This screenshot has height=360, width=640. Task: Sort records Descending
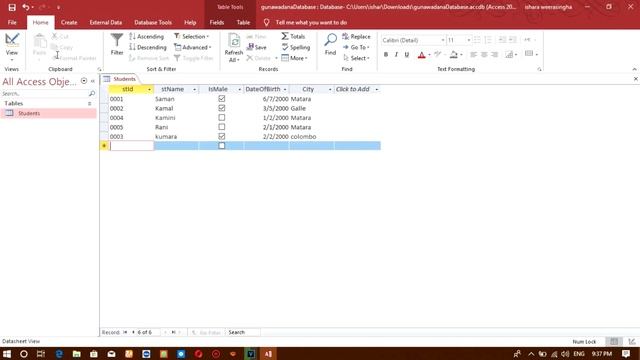coord(148,47)
